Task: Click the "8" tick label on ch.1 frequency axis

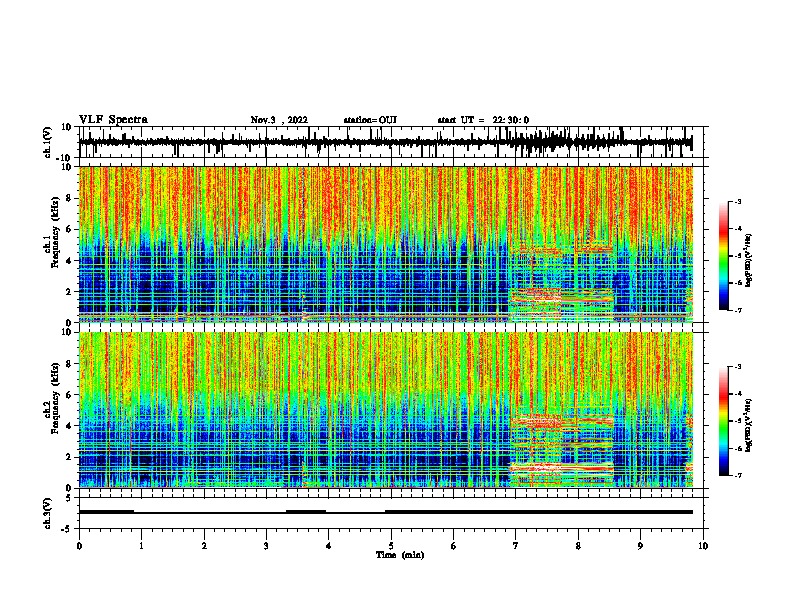Action: pyautogui.click(x=69, y=198)
